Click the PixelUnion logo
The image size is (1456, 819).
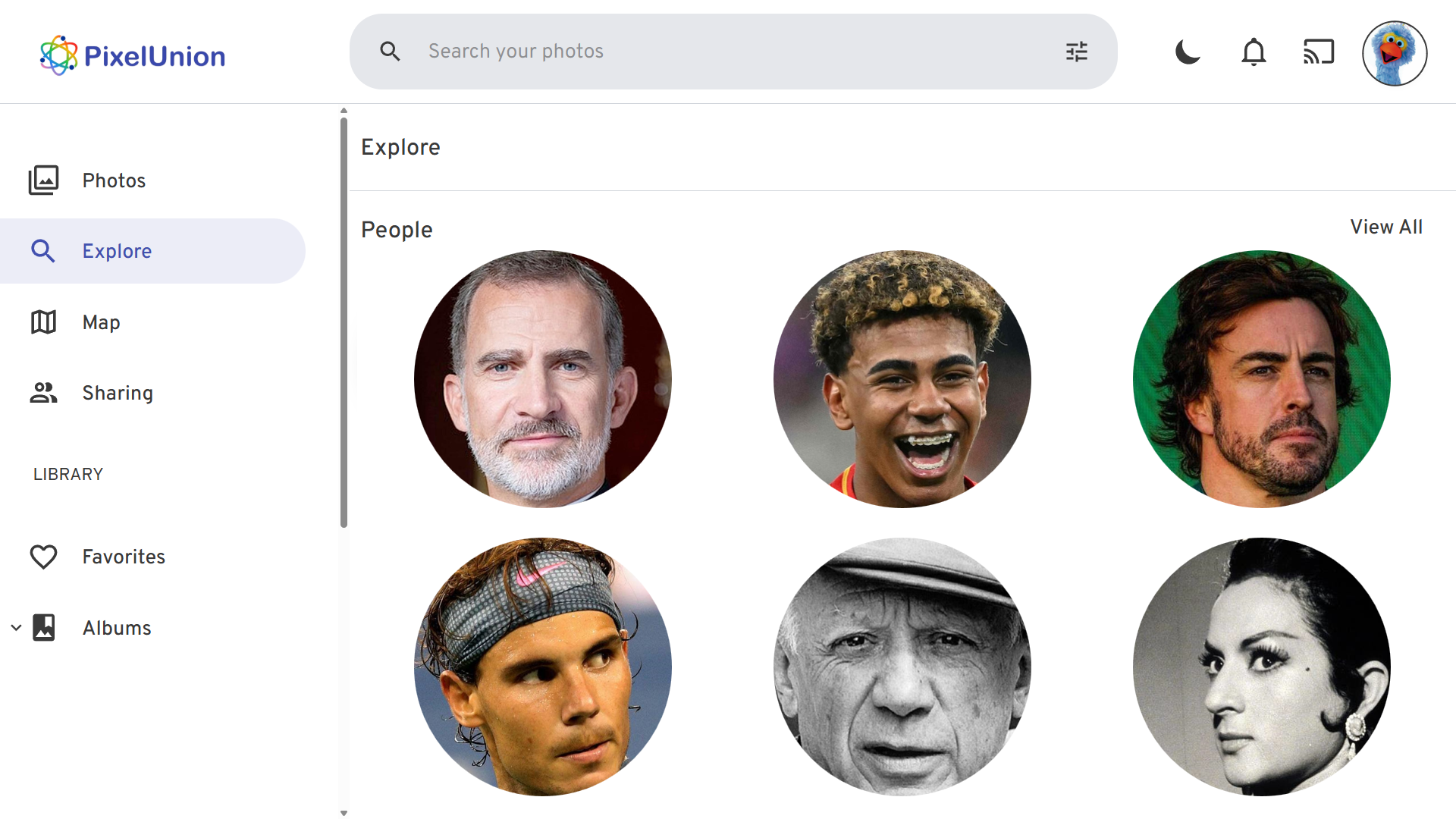coord(133,55)
